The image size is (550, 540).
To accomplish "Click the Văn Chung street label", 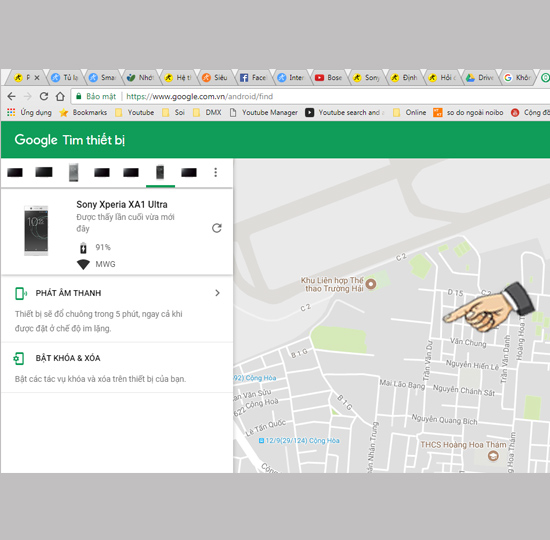I will pyautogui.click(x=468, y=342).
